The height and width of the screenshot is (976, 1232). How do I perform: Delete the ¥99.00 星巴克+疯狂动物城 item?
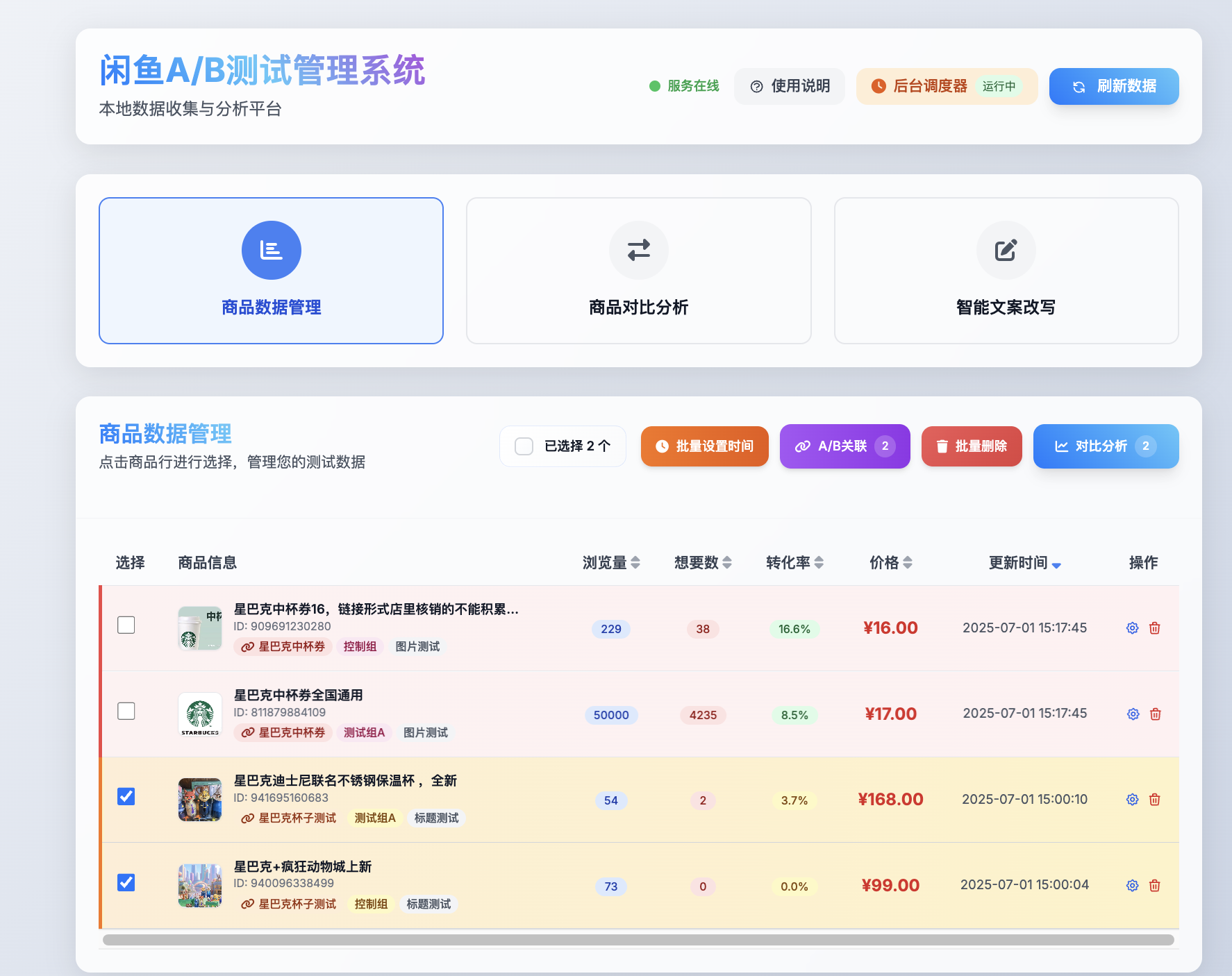point(1154,886)
